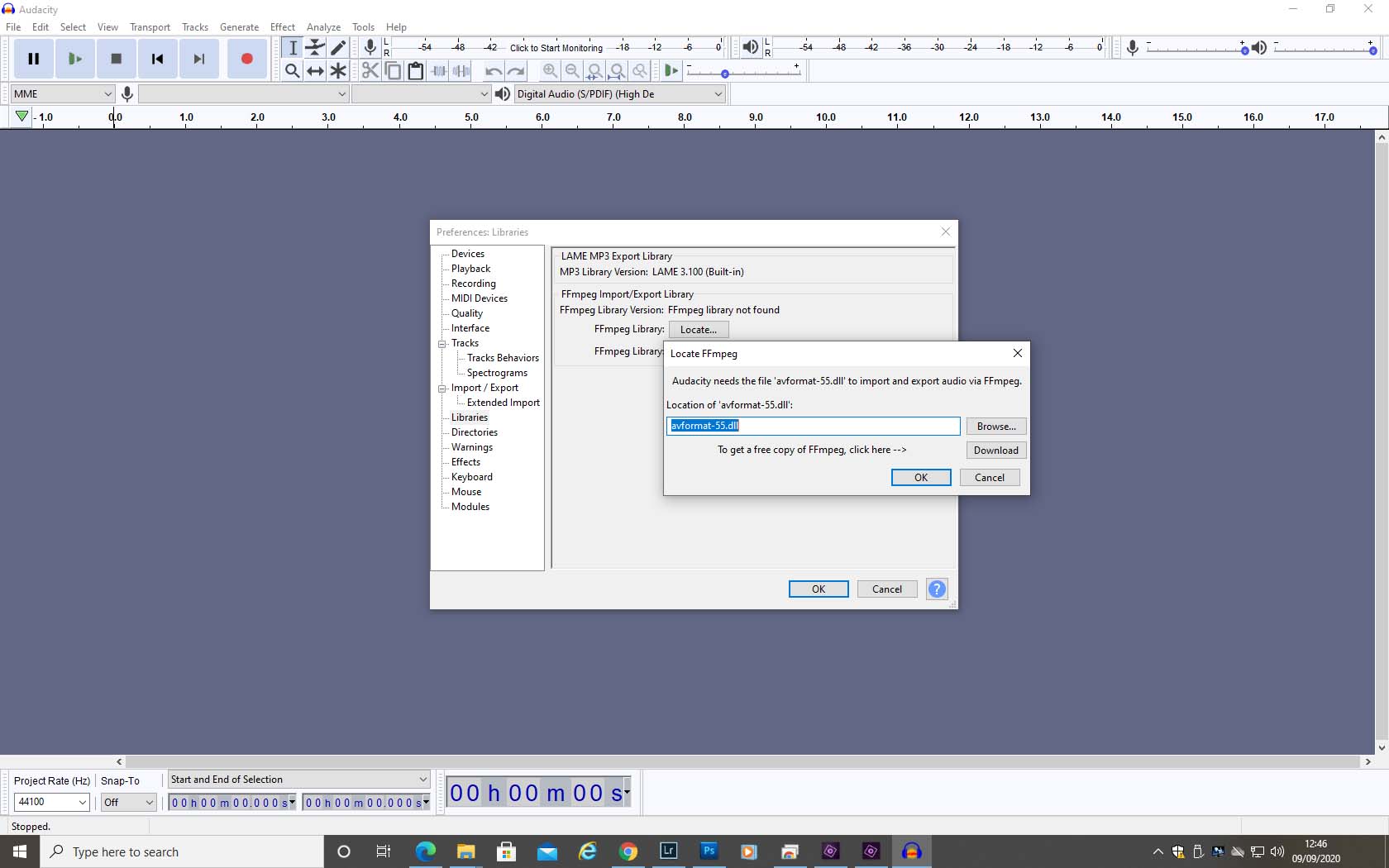Open the Analyze menu

click(x=323, y=26)
